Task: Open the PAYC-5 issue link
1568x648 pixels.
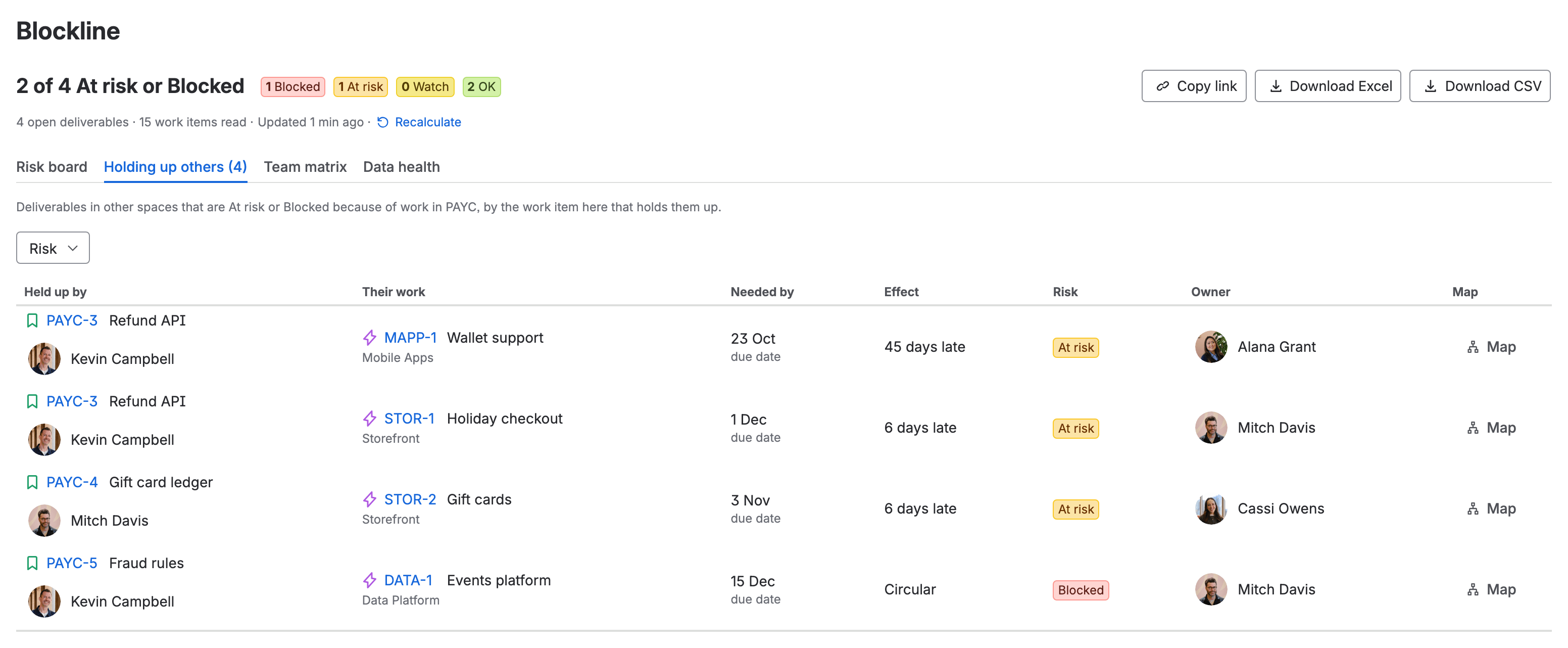Action: tap(72, 564)
